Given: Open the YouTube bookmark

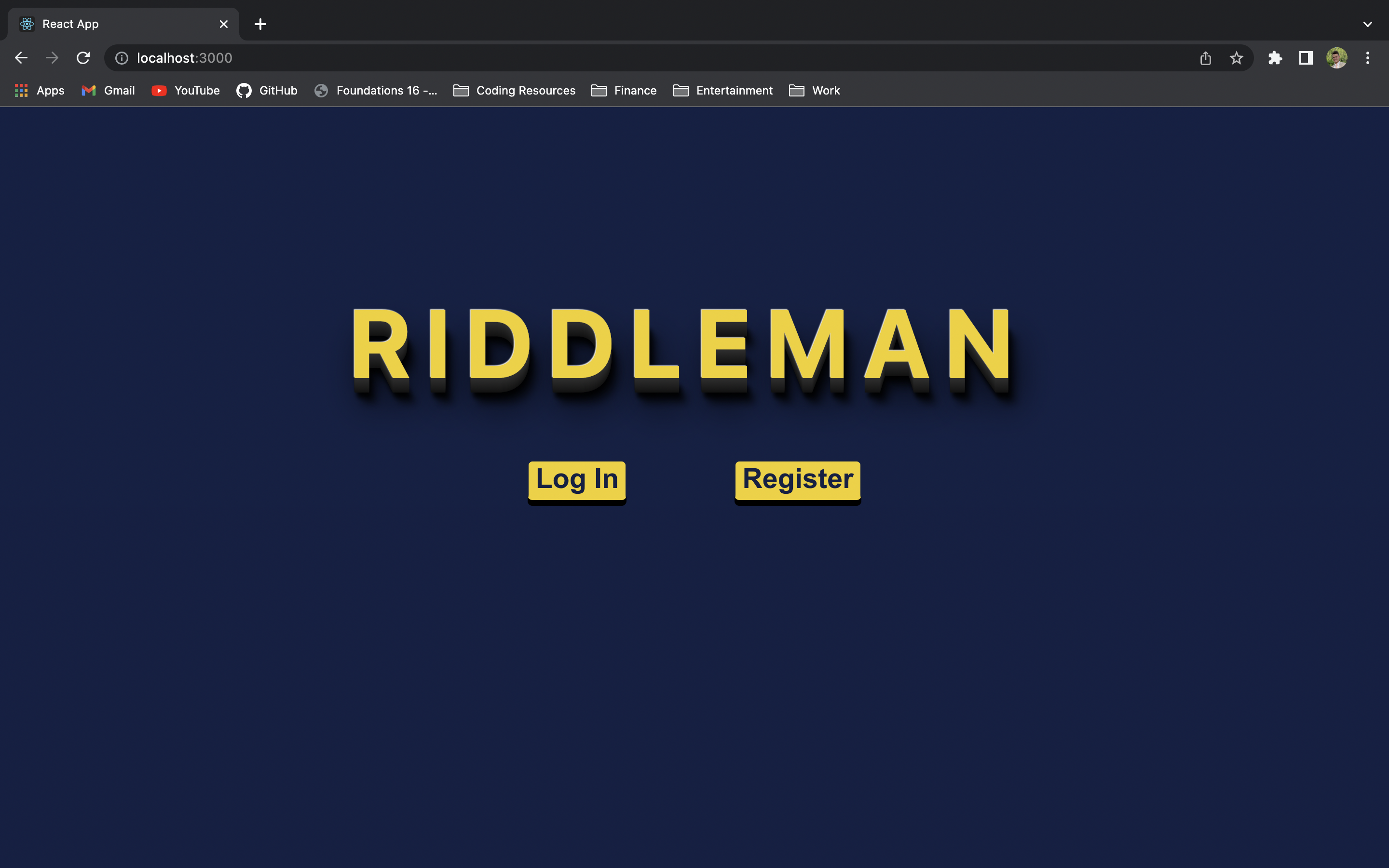Looking at the screenshot, I should coord(185,91).
